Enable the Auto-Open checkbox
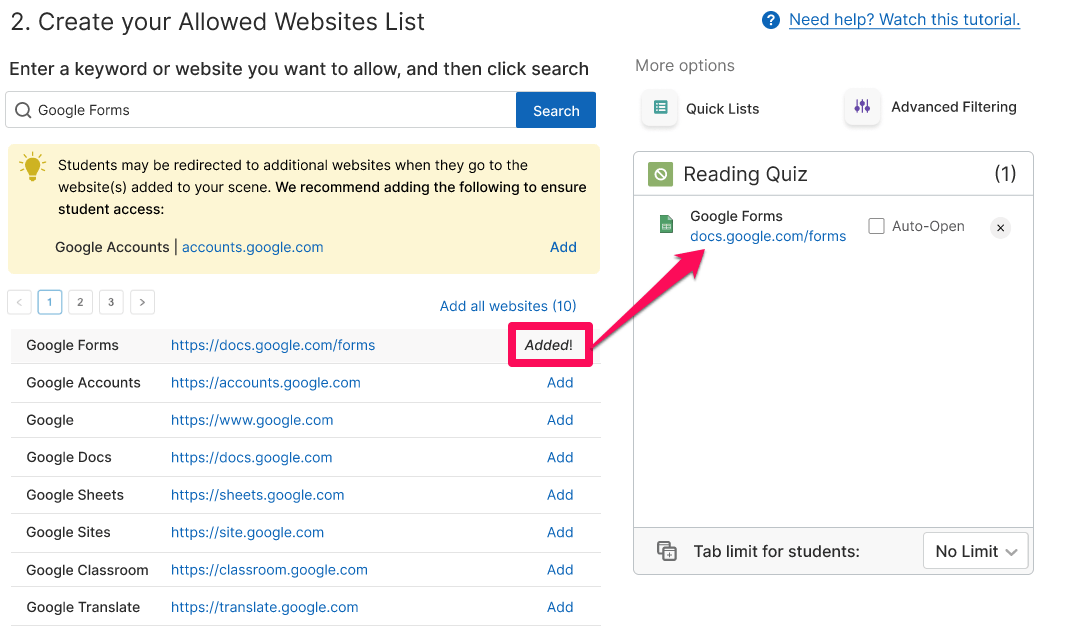Screen dimensions: 1068x631 (x=876, y=226)
